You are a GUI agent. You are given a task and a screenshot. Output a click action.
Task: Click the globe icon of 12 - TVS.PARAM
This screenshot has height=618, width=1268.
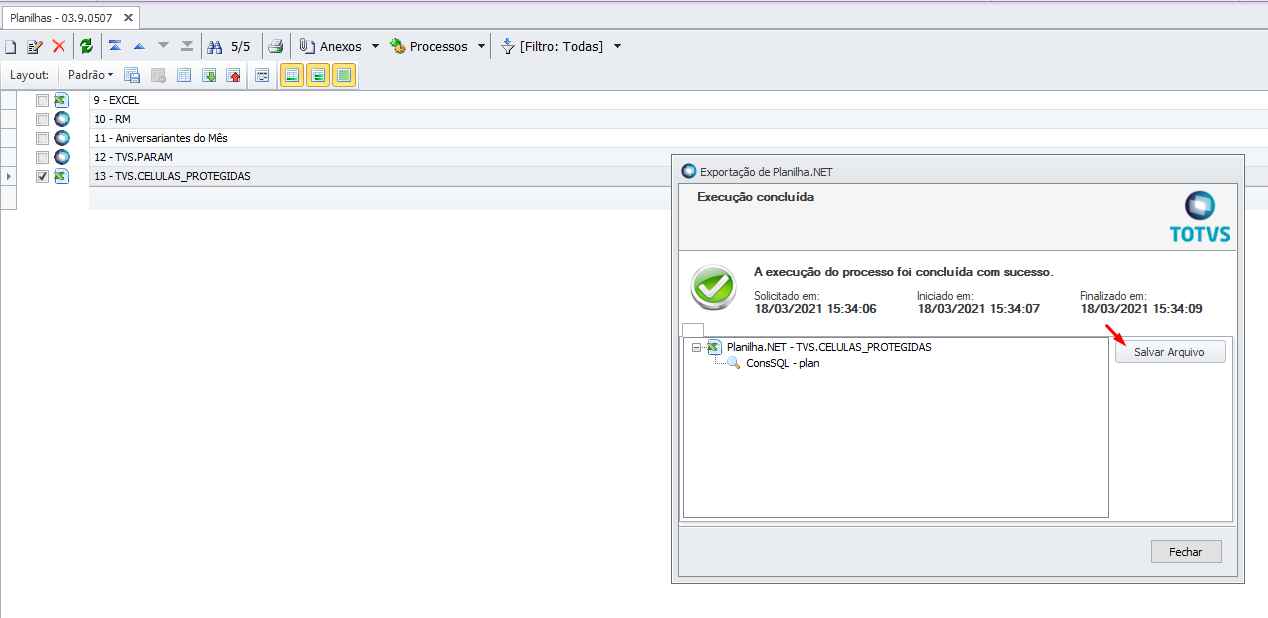tap(62, 157)
